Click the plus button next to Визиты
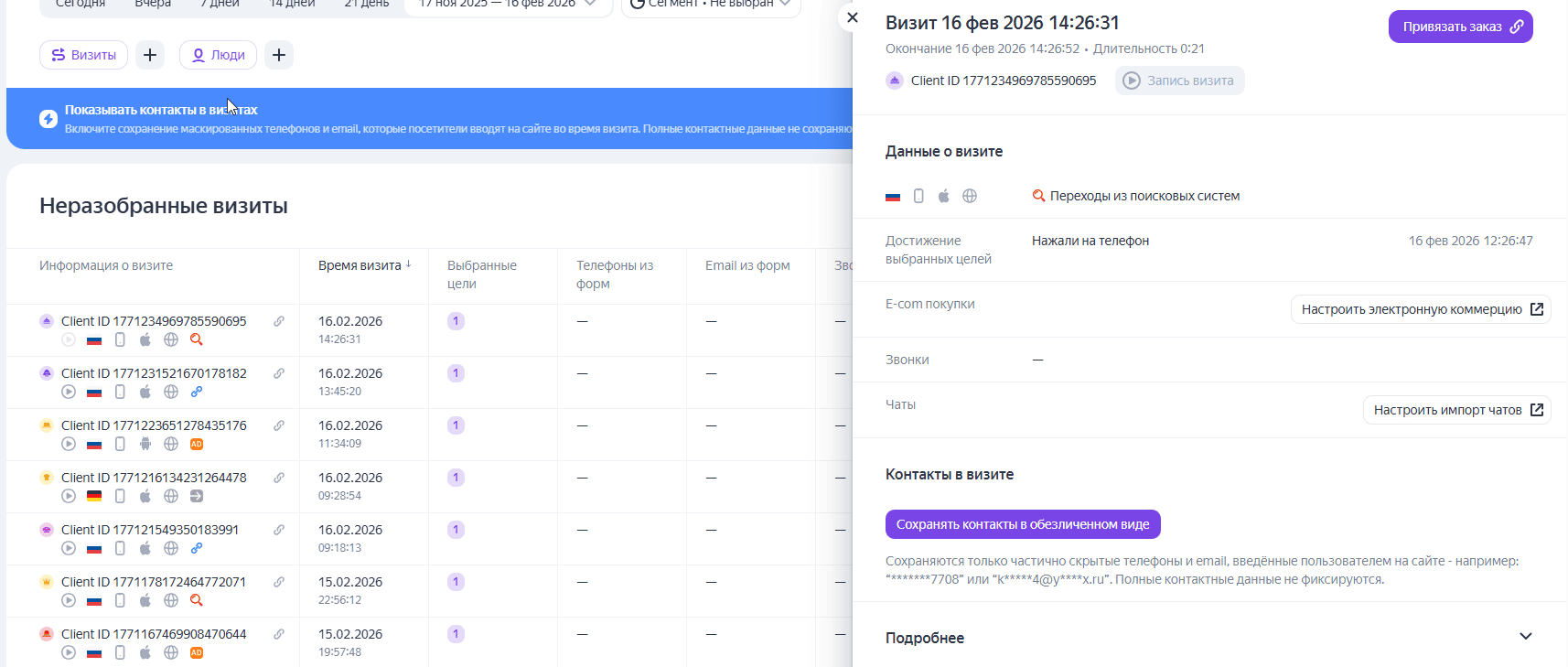1568x667 pixels. pos(150,55)
